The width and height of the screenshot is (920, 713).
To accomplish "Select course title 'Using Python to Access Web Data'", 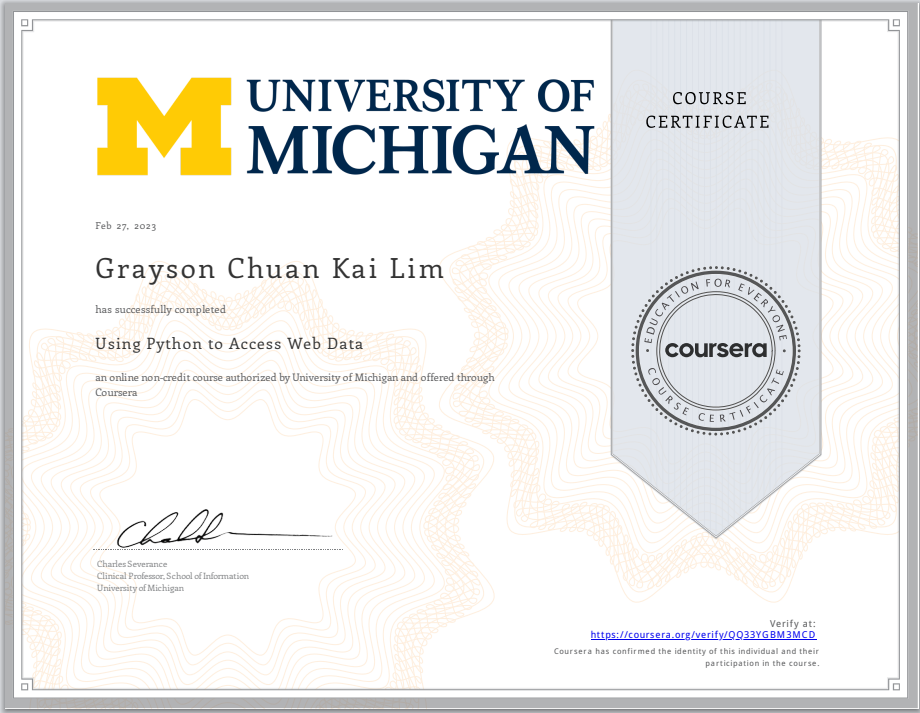I will [x=229, y=344].
